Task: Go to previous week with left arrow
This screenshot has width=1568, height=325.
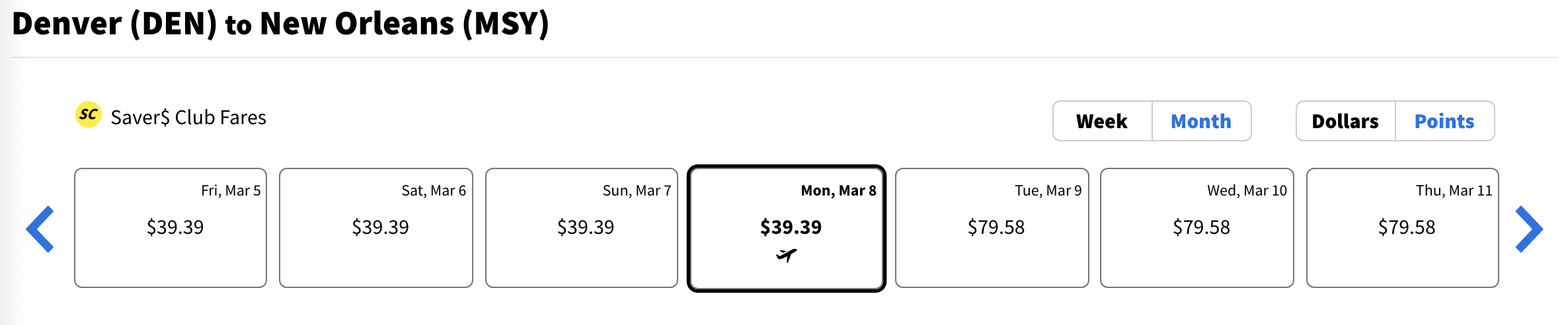Action: (x=40, y=229)
